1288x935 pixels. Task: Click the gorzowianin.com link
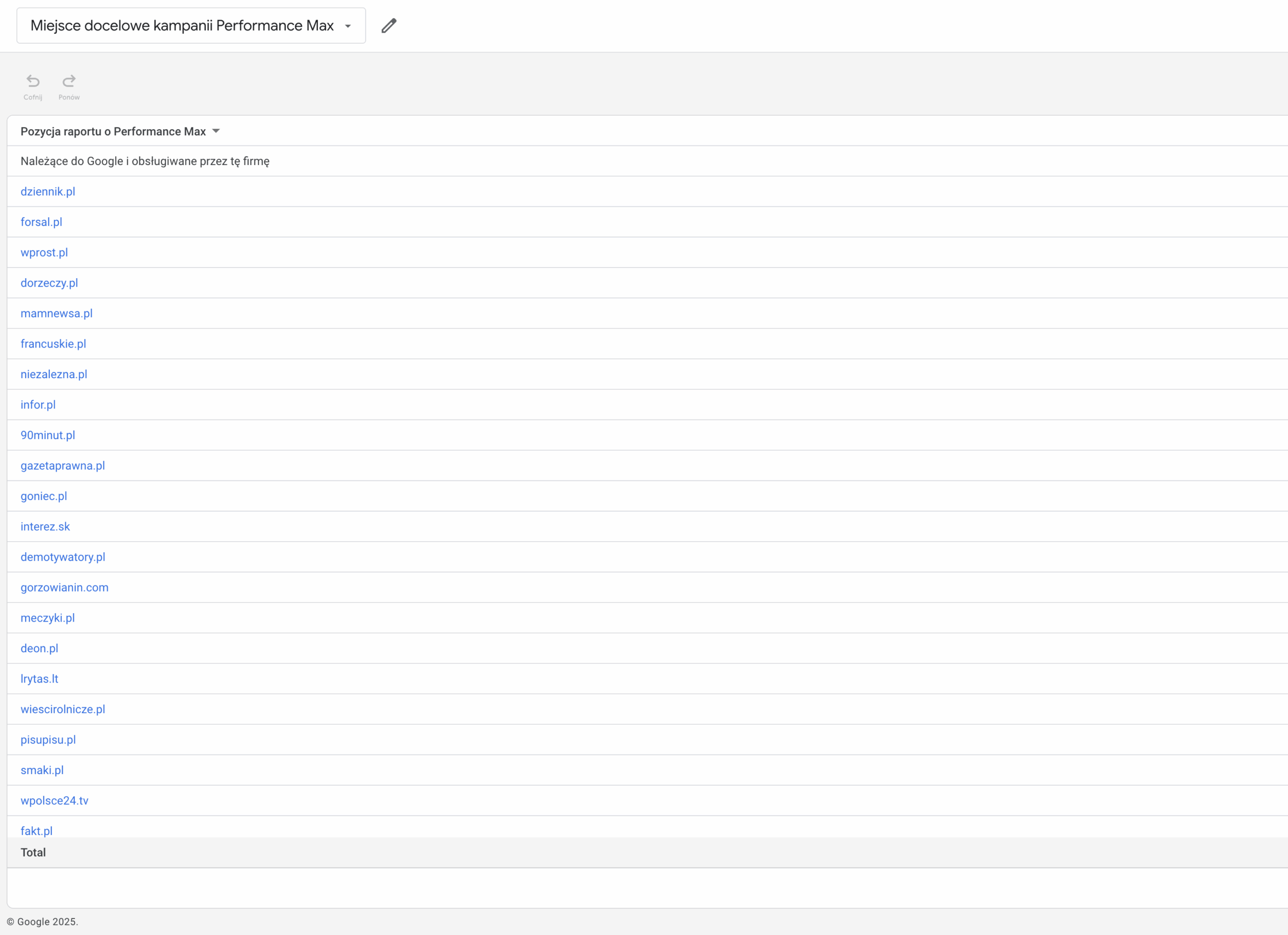click(65, 587)
